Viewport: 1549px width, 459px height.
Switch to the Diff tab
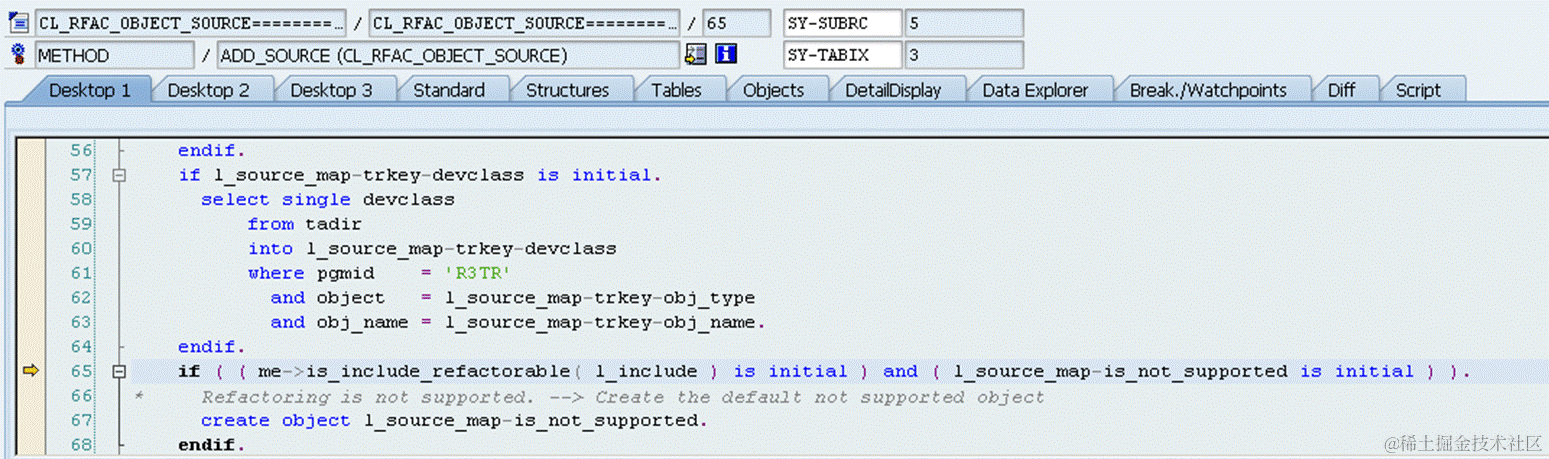[x=1341, y=90]
